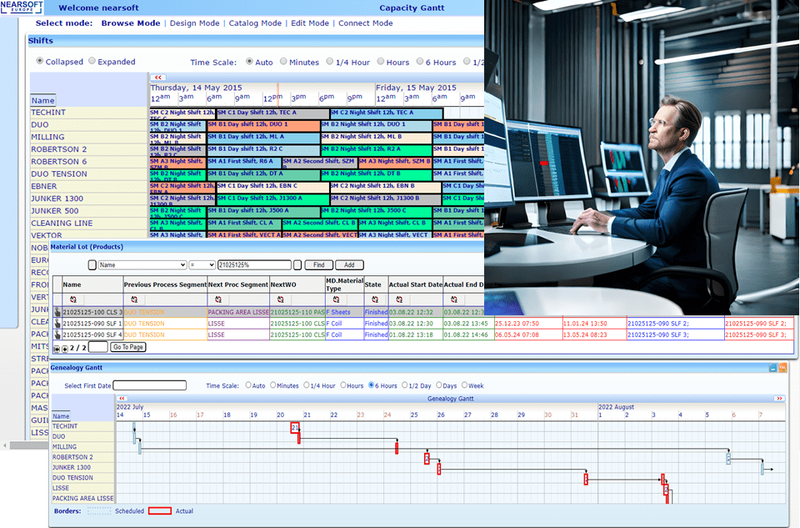Set Genealogy time scale to Auto
Image resolution: width=800 pixels, height=528 pixels.
pyautogui.click(x=248, y=385)
